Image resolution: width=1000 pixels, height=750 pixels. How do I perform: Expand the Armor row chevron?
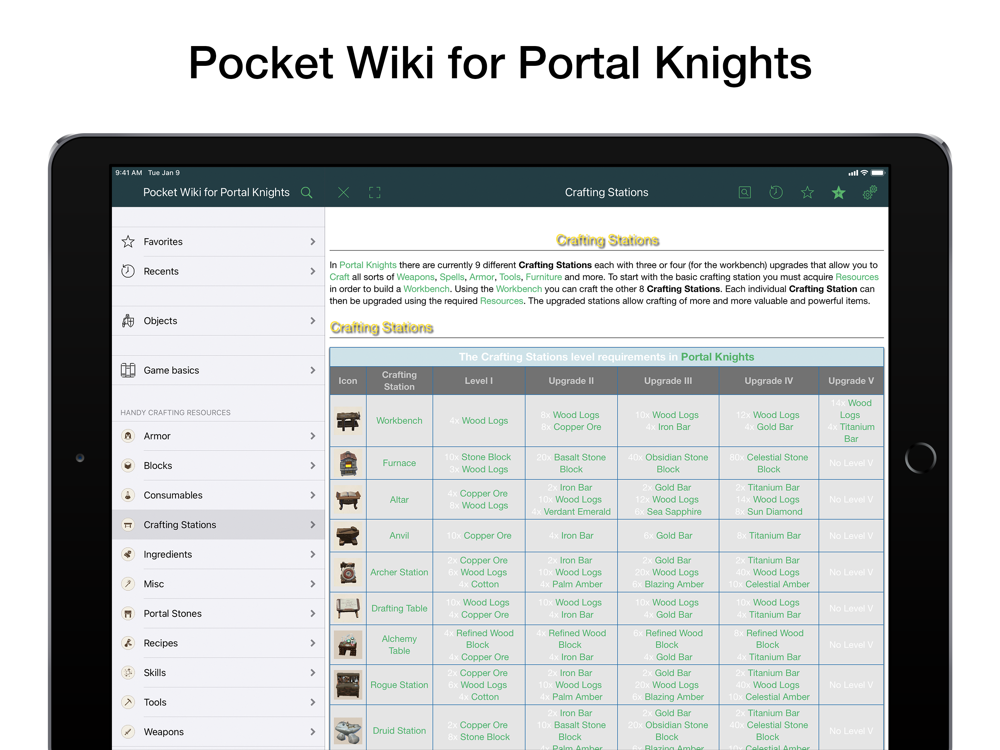(312, 436)
